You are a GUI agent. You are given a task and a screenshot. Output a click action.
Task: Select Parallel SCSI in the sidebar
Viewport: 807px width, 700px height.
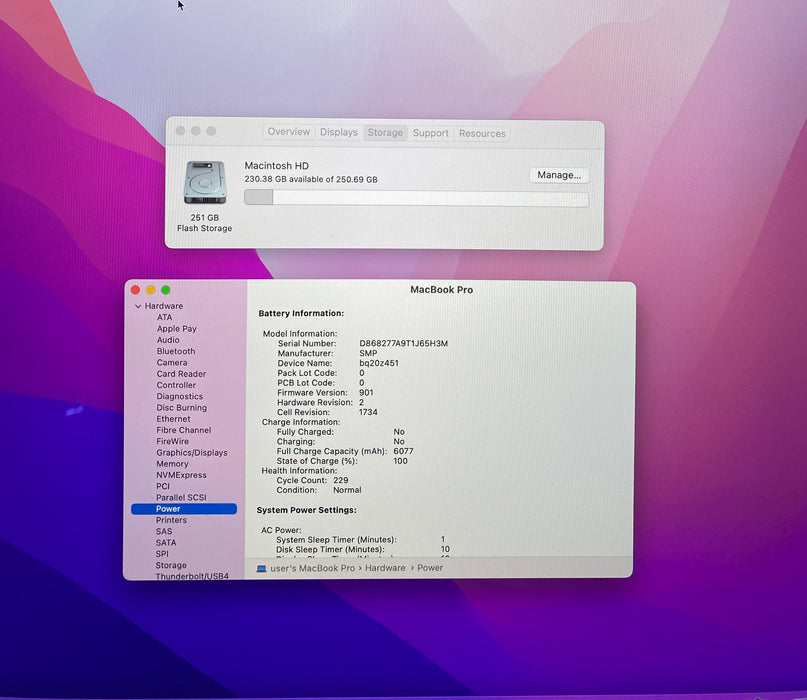coord(181,498)
